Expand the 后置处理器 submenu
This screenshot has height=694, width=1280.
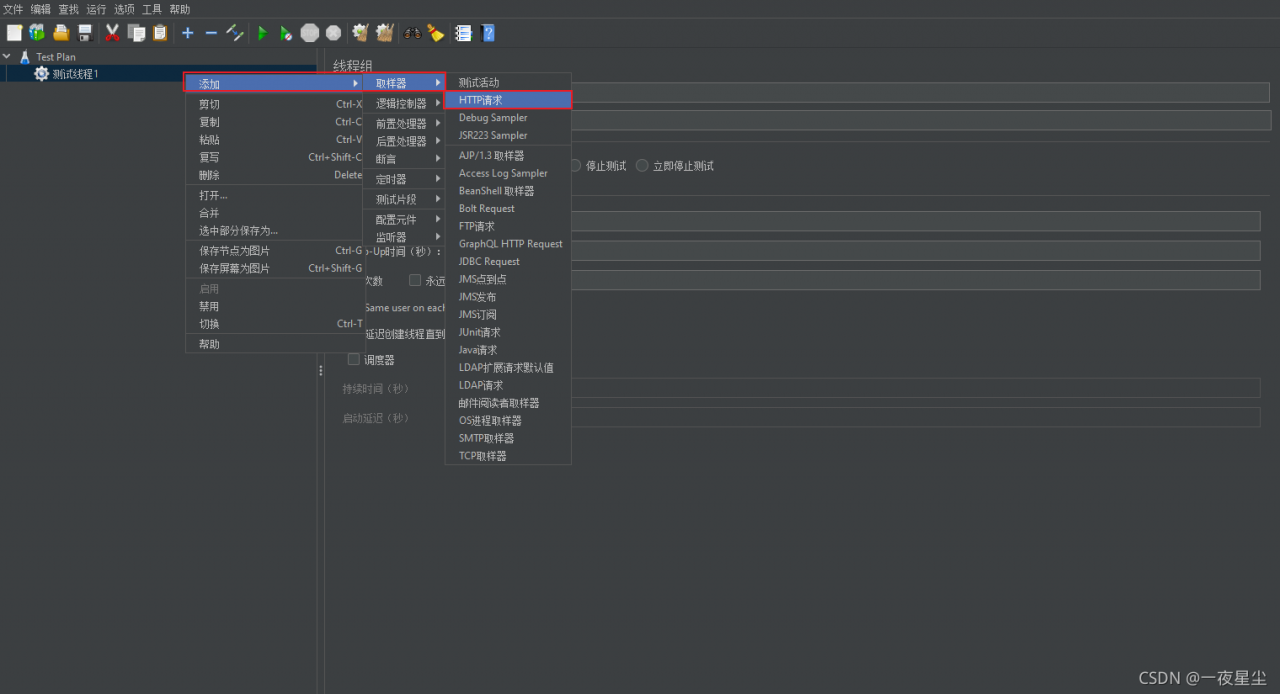point(404,141)
